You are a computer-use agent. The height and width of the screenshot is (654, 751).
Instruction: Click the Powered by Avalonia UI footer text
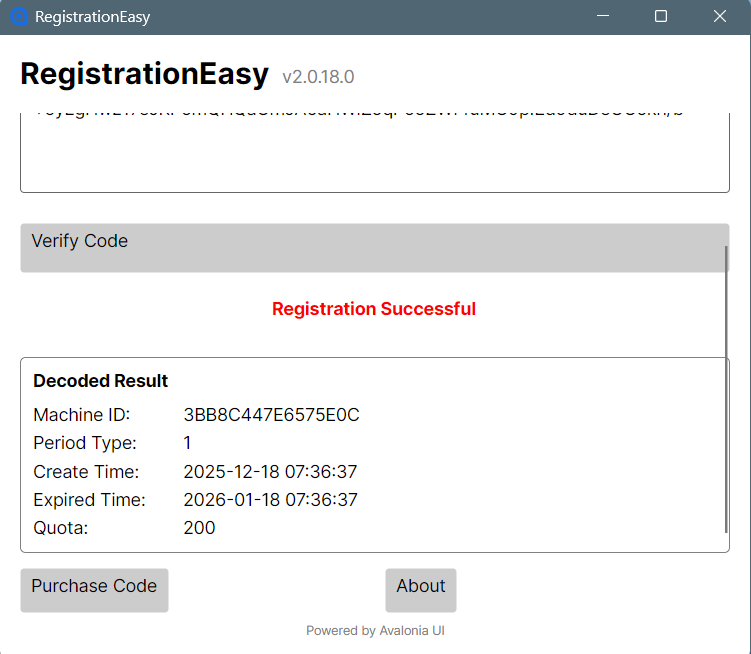[374, 631]
